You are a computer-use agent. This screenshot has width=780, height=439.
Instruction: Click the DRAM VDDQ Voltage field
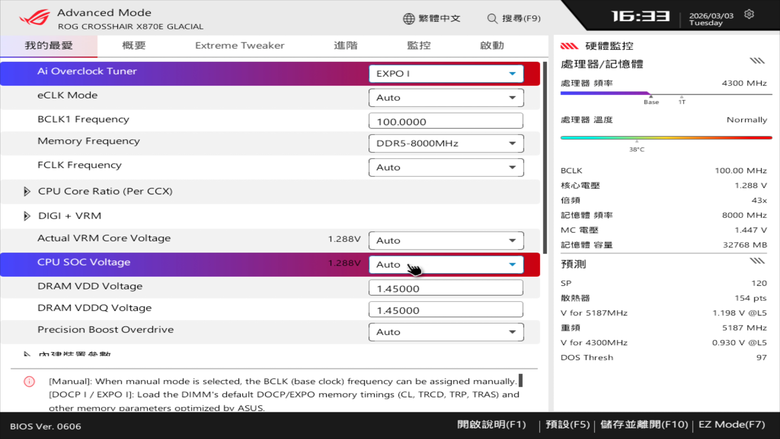[x=446, y=310]
